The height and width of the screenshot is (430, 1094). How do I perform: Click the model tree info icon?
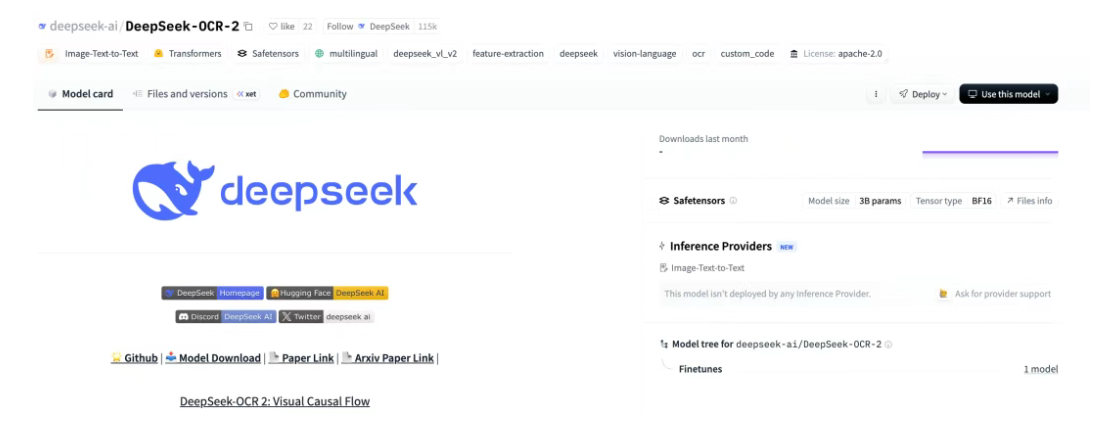(x=888, y=344)
